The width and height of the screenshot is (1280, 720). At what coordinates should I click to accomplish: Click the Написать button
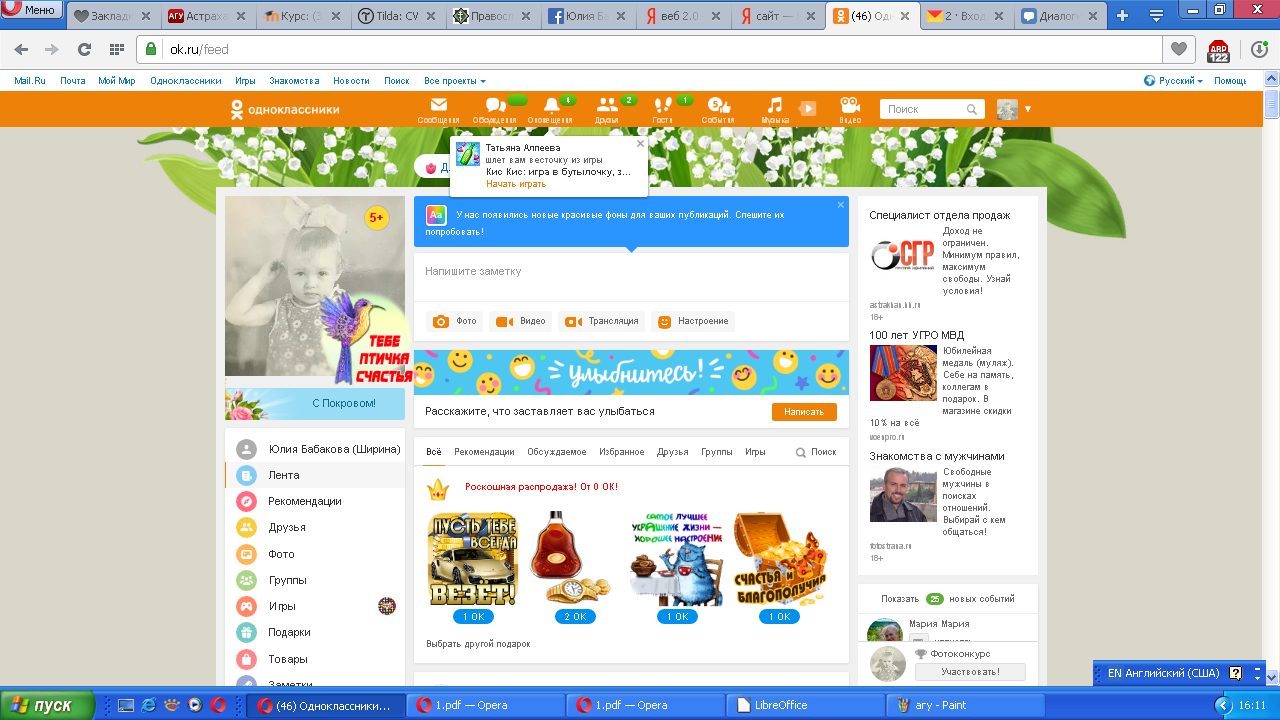pyautogui.click(x=804, y=411)
